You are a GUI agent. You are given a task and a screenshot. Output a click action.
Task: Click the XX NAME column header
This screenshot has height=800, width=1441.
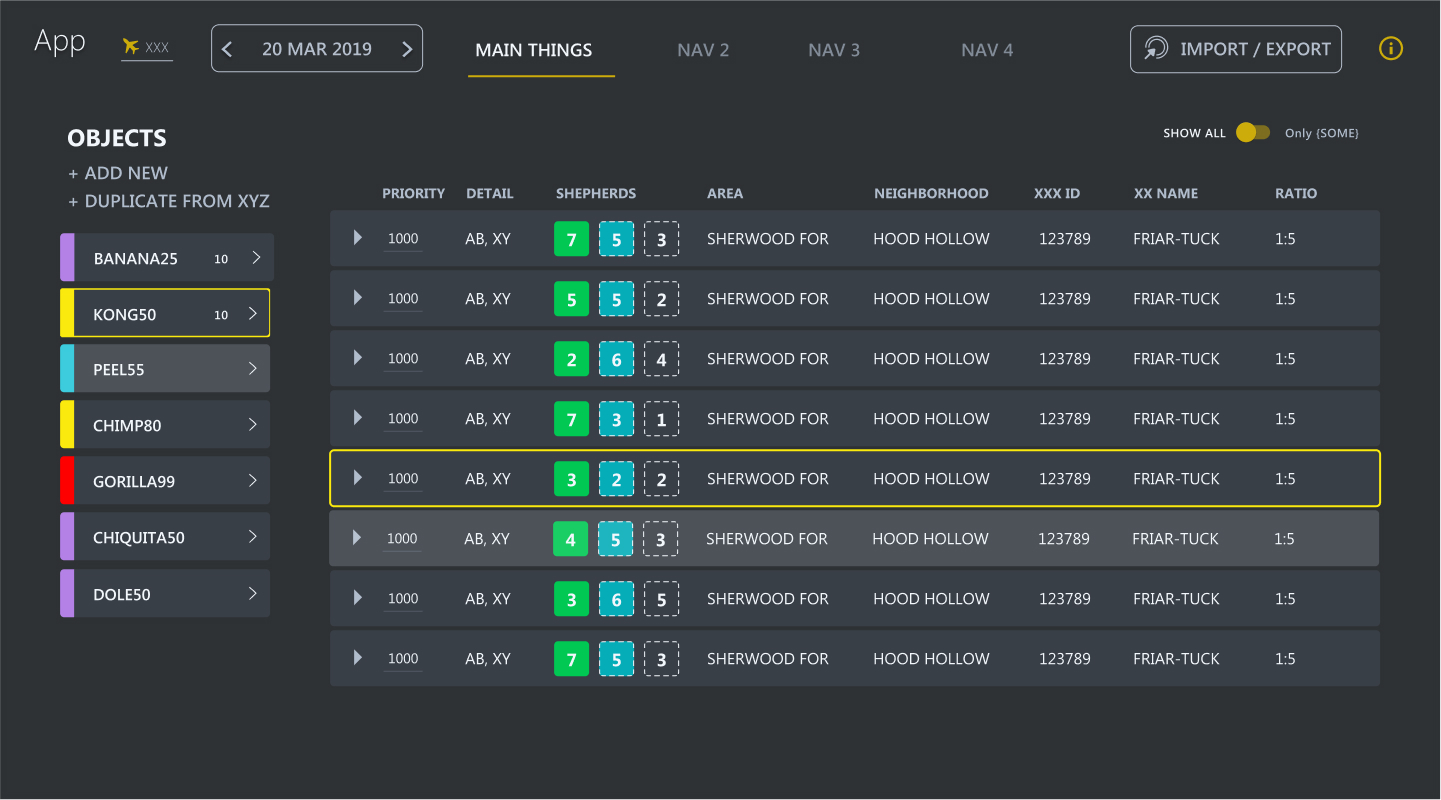pos(1166,193)
